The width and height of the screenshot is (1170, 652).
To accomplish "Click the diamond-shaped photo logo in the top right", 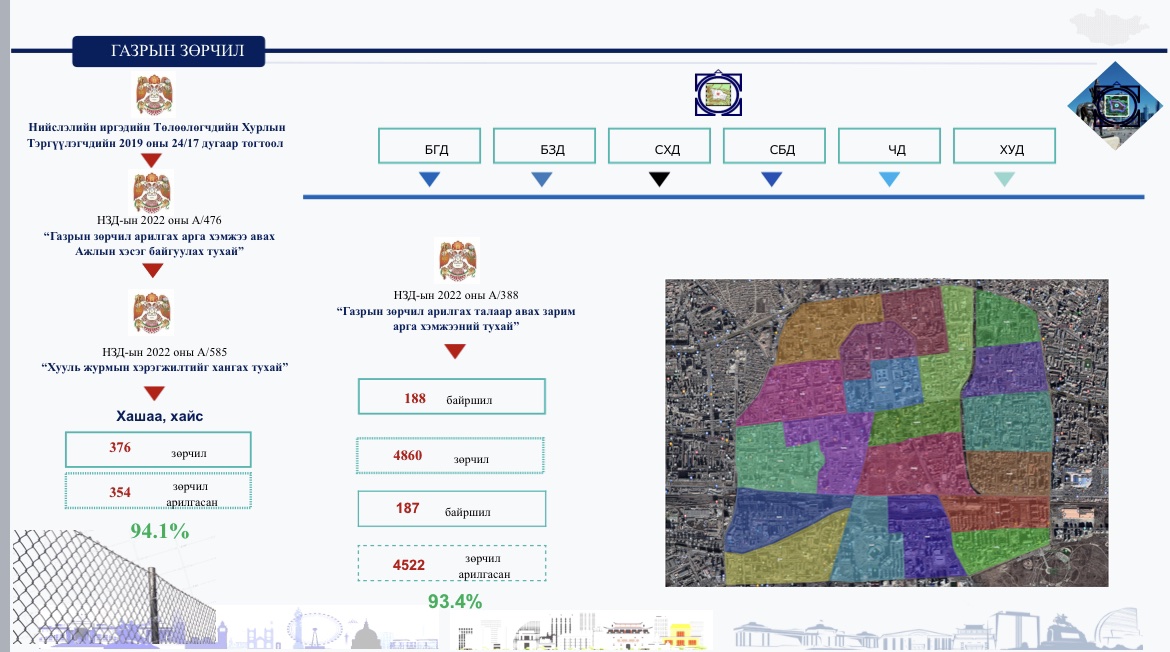I will [x=1115, y=108].
